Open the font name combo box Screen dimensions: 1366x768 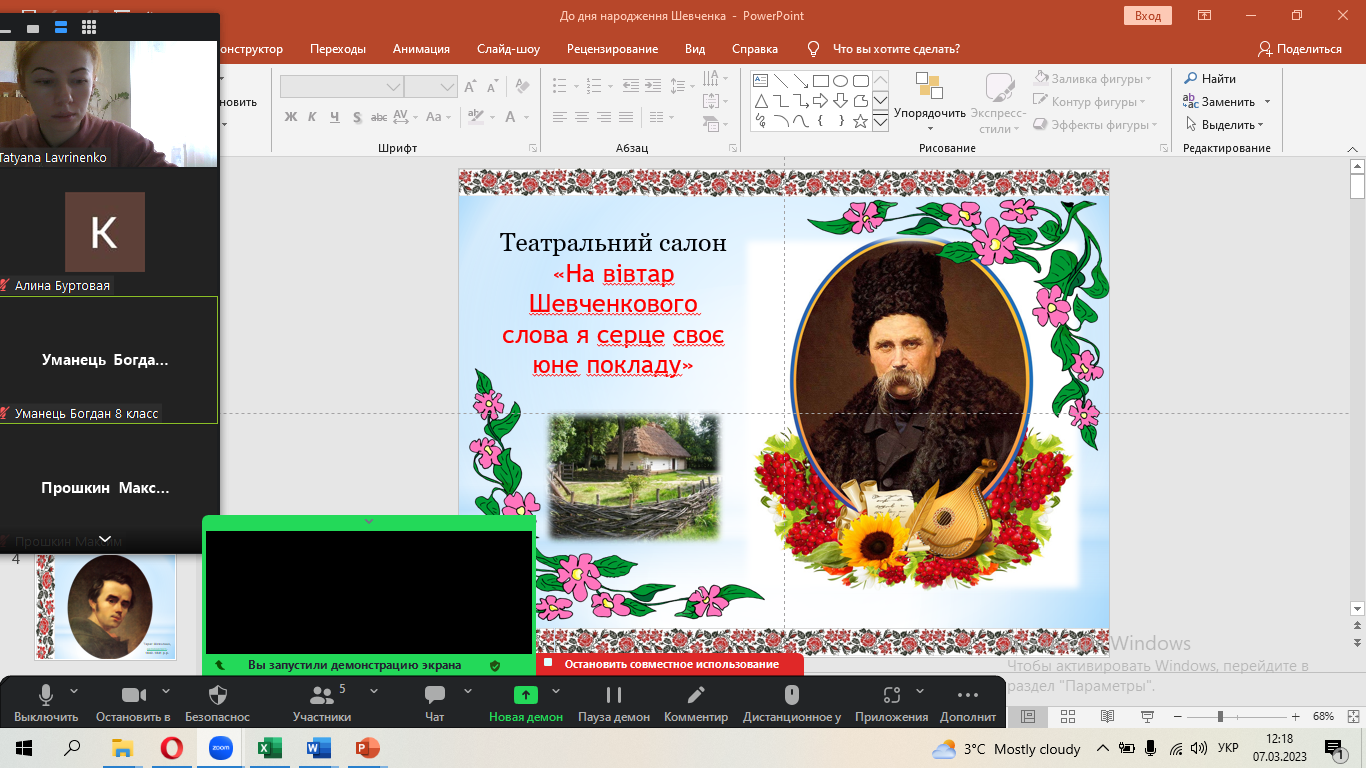[x=342, y=87]
